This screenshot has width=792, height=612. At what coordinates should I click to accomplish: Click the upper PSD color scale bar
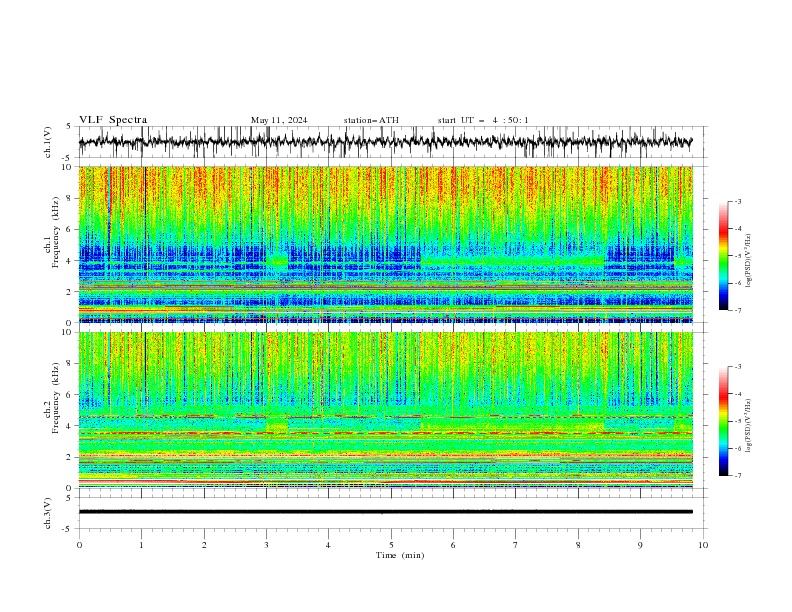coord(724,256)
